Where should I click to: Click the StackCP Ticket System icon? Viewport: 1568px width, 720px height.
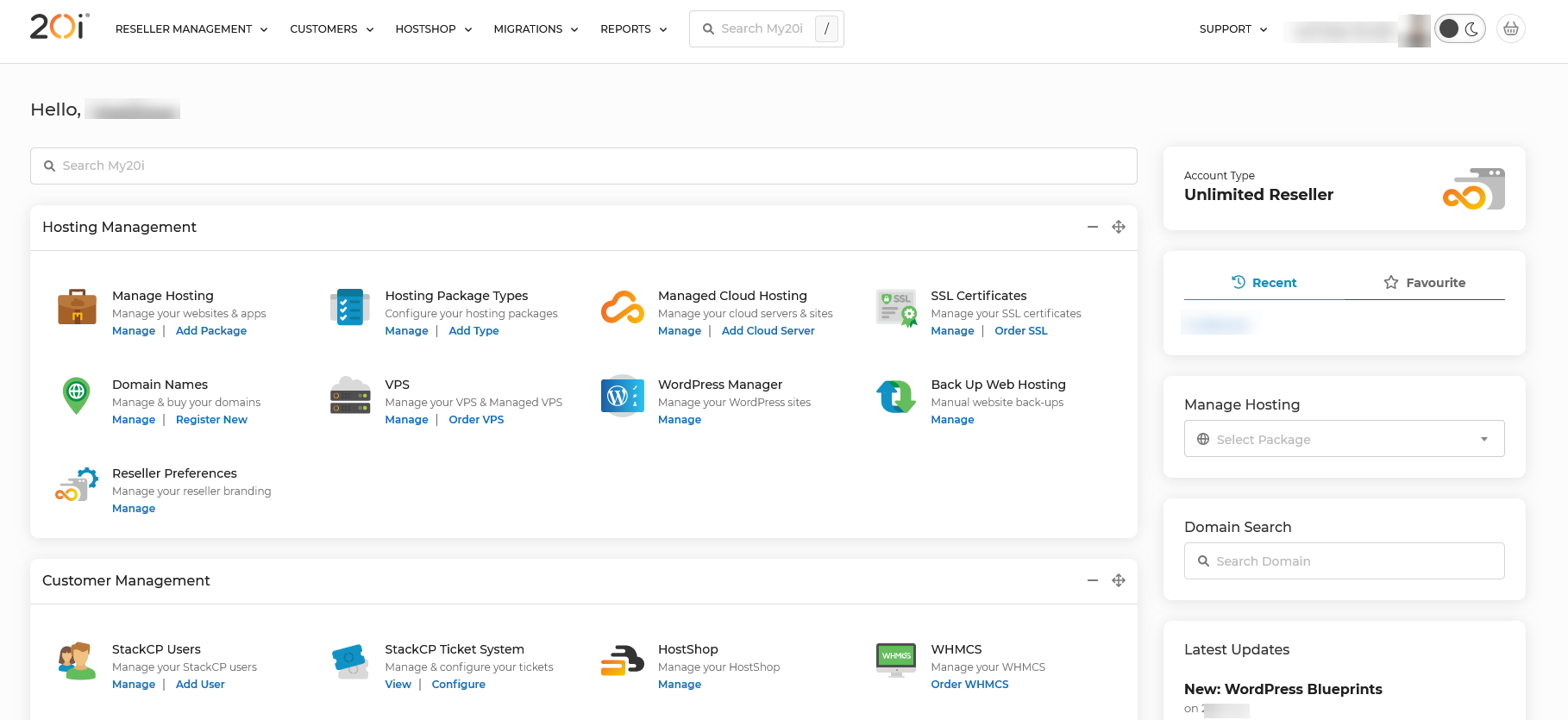pos(350,661)
